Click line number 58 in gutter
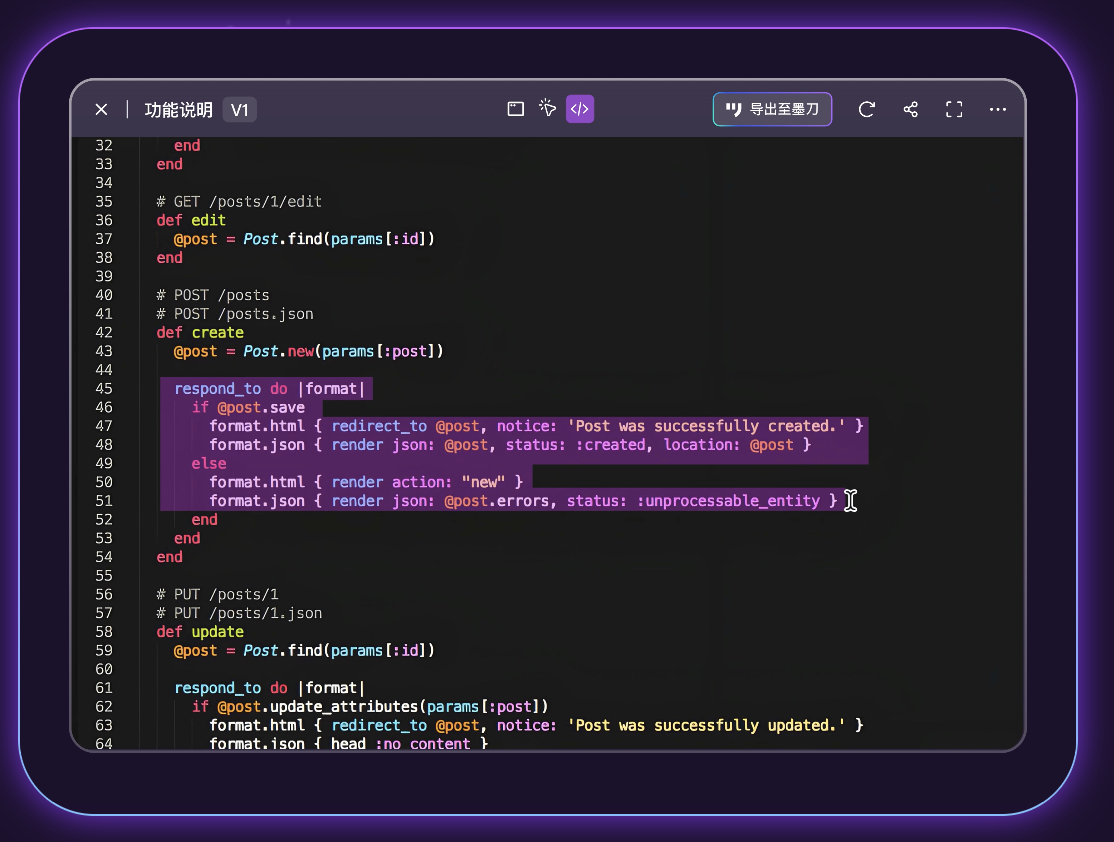This screenshot has width=1114, height=842. 103,632
